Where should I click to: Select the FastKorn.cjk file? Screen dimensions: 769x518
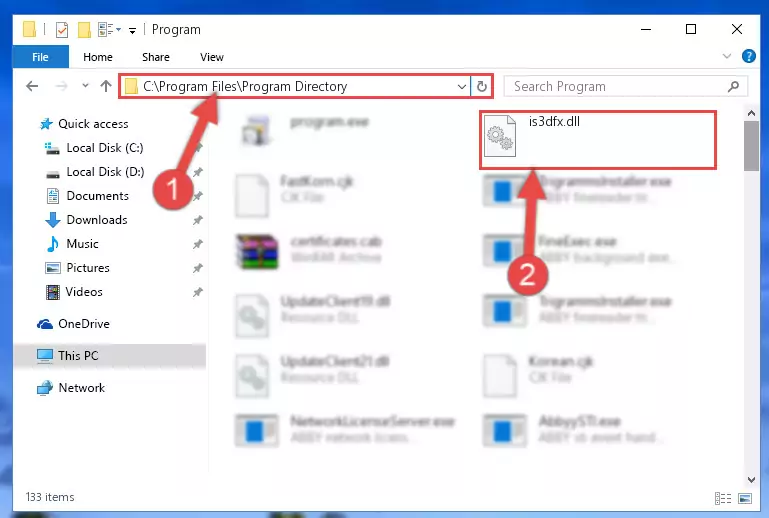(x=294, y=195)
